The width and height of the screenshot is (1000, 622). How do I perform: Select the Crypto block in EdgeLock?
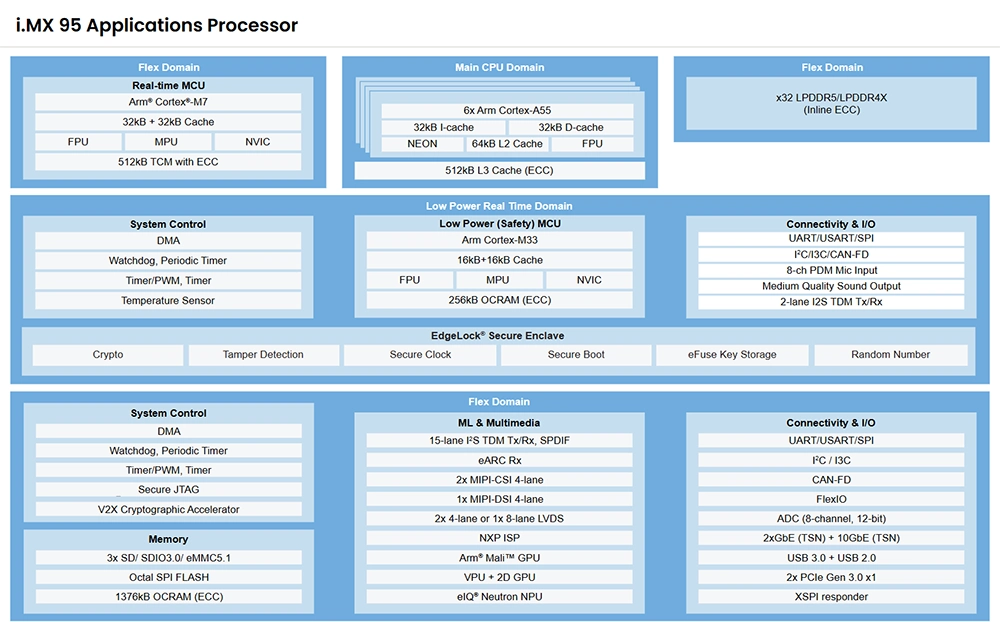pos(108,355)
